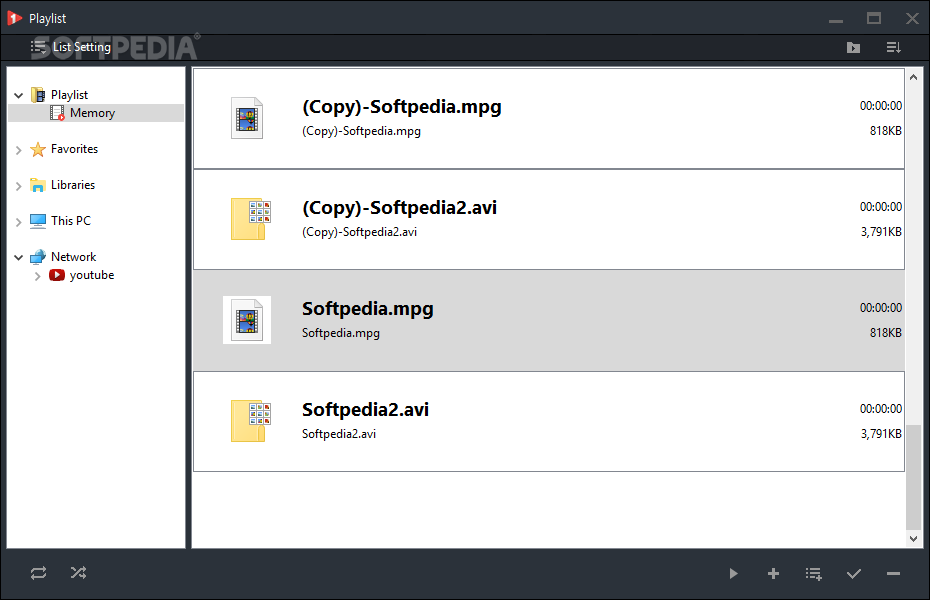Viewport: 930px width, 600px height.
Task: Click the checkmark select icon
Action: tap(854, 573)
